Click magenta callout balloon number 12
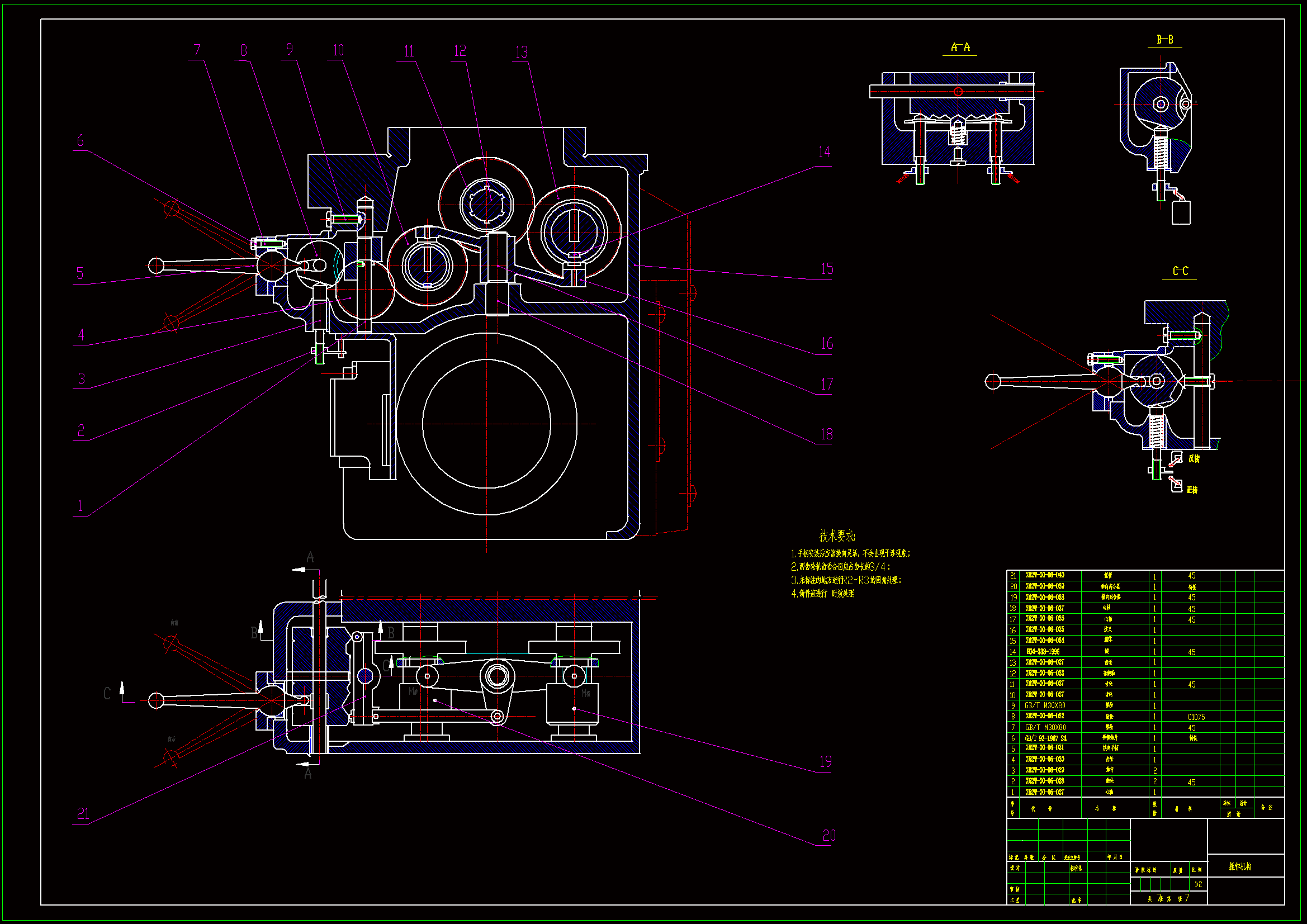1307x924 pixels. pos(460,51)
